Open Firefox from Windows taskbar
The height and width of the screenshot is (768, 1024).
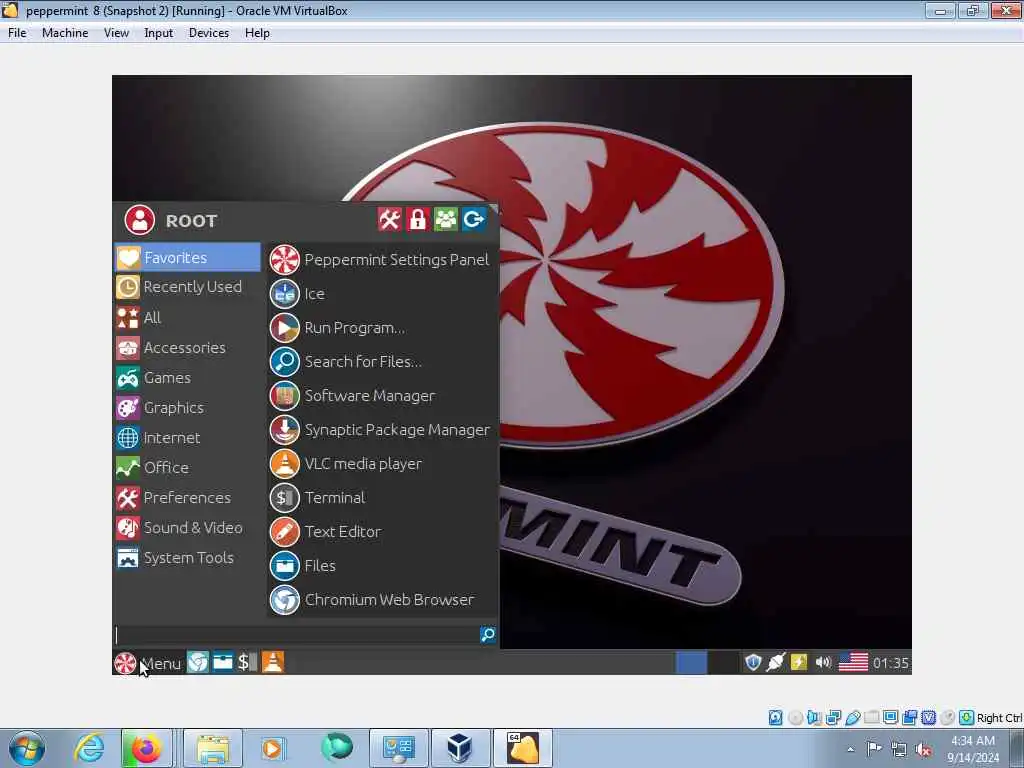146,748
